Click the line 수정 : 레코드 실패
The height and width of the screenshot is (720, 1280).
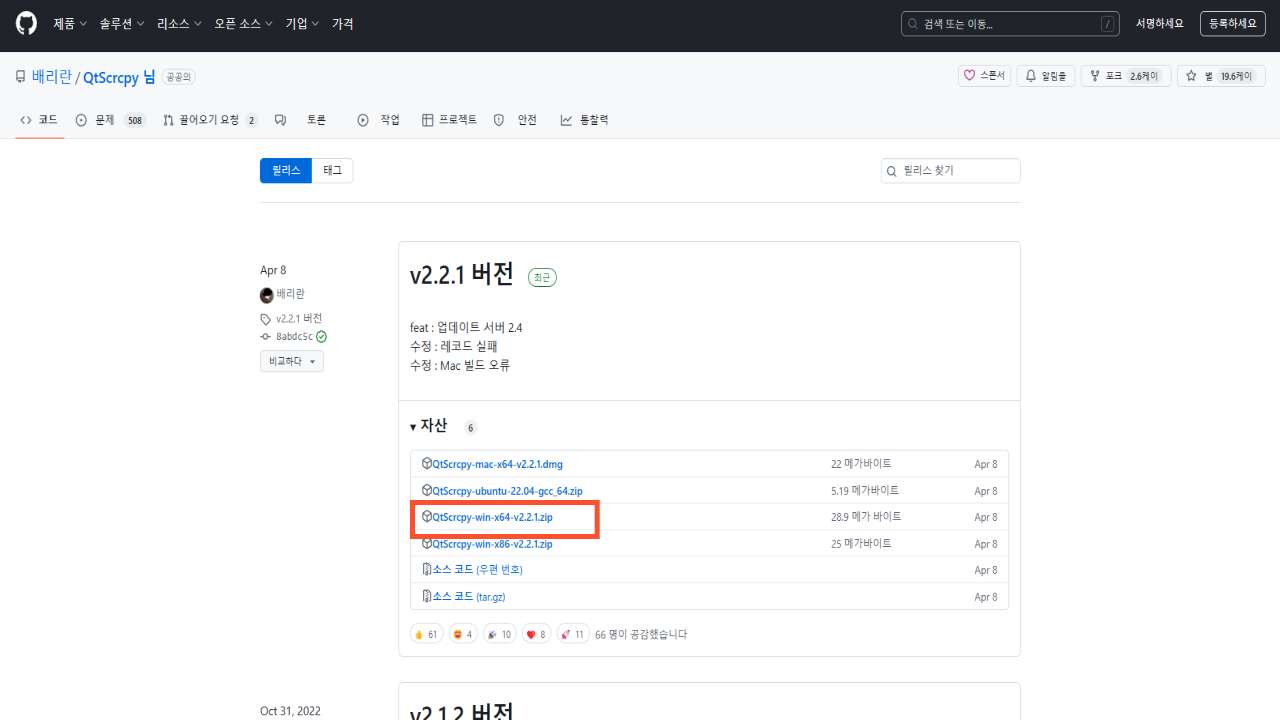(454, 346)
